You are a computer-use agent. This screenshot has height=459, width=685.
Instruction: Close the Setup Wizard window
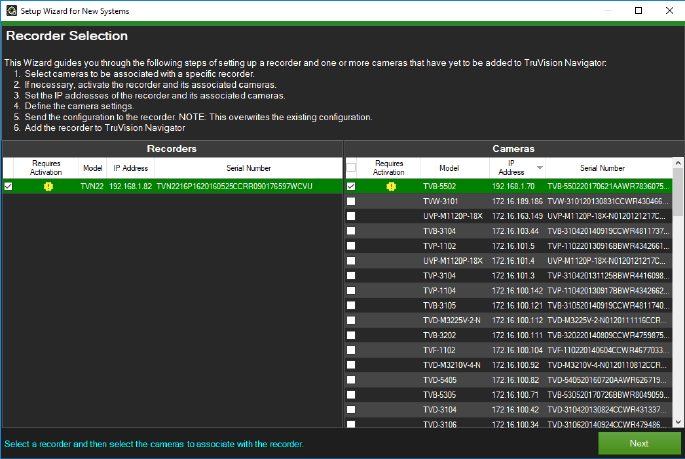(669, 10)
